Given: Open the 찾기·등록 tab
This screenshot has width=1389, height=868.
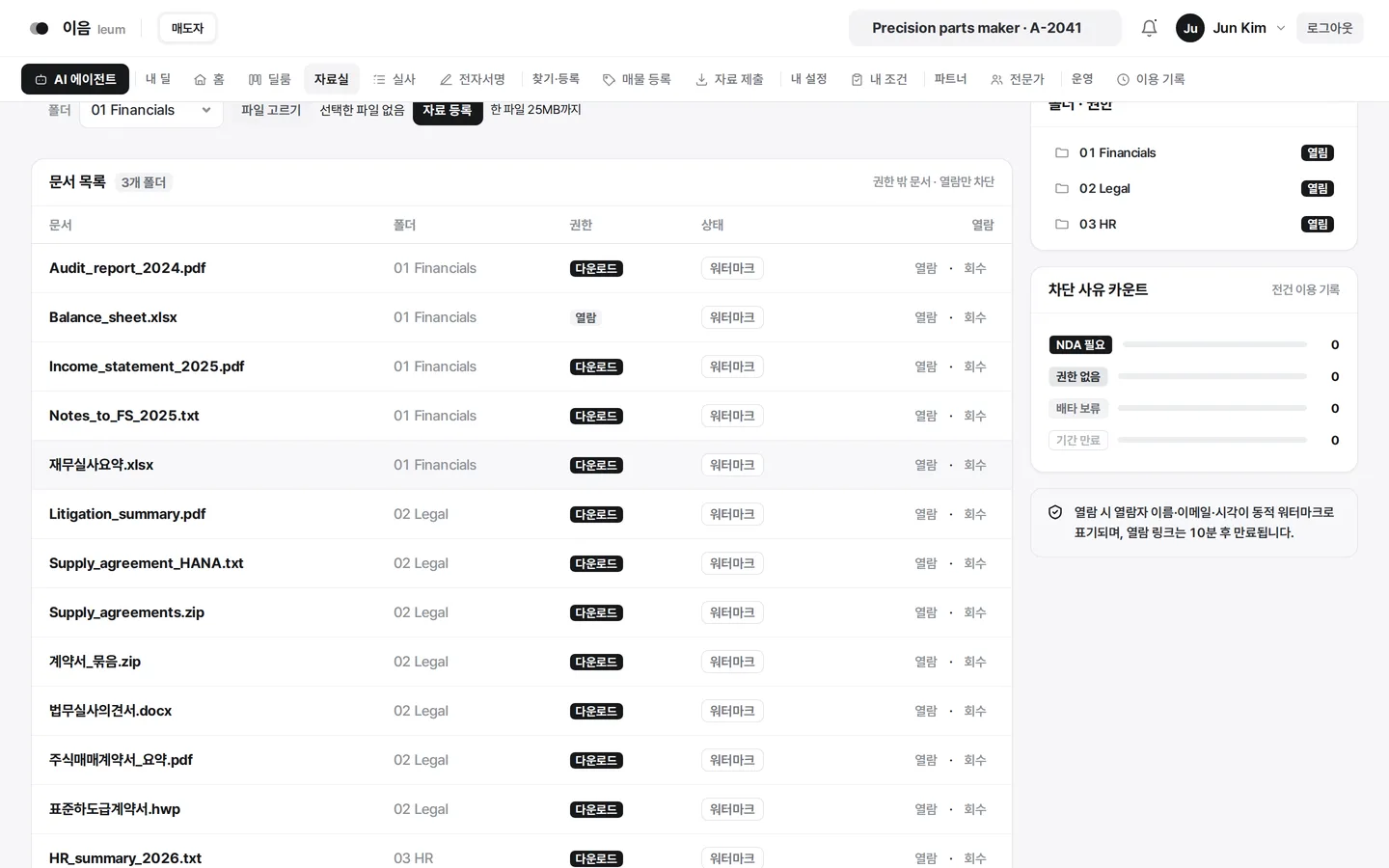Looking at the screenshot, I should coord(556,79).
